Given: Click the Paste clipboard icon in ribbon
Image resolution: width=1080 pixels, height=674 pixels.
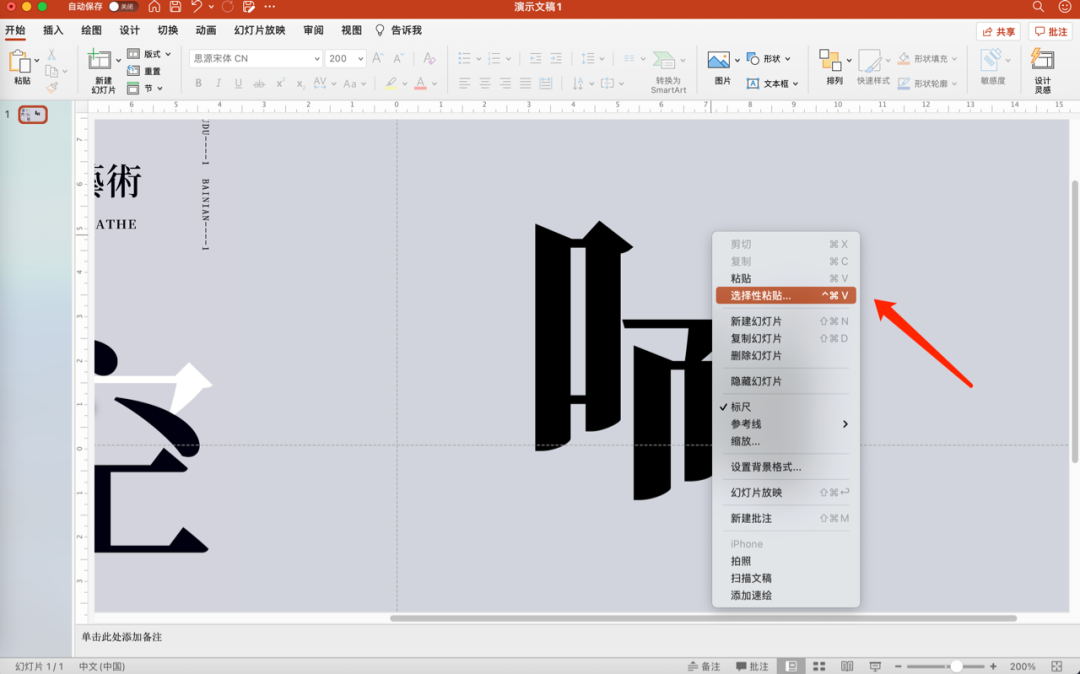Looking at the screenshot, I should tap(20, 61).
